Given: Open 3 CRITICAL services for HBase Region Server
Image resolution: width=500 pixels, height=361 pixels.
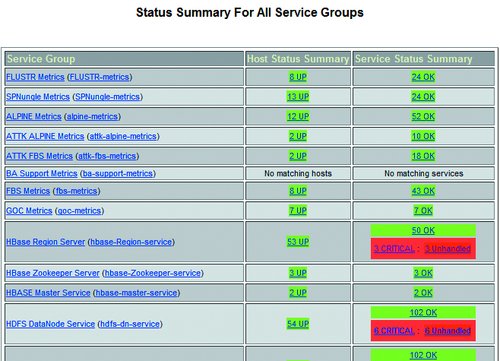Looking at the screenshot, I should 394,249.
